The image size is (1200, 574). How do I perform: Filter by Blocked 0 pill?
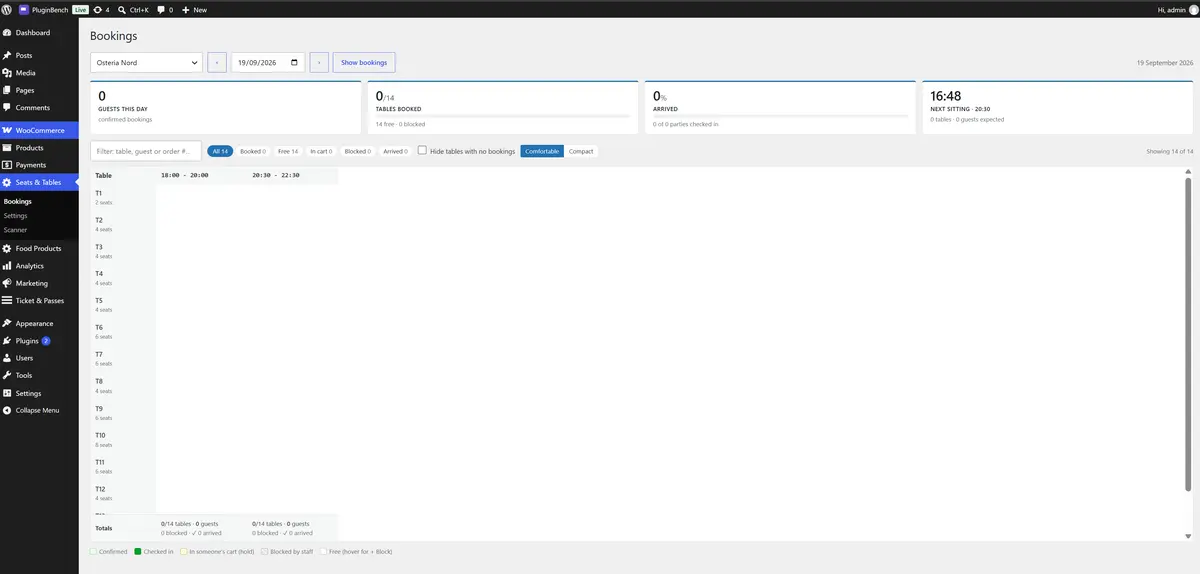point(357,151)
